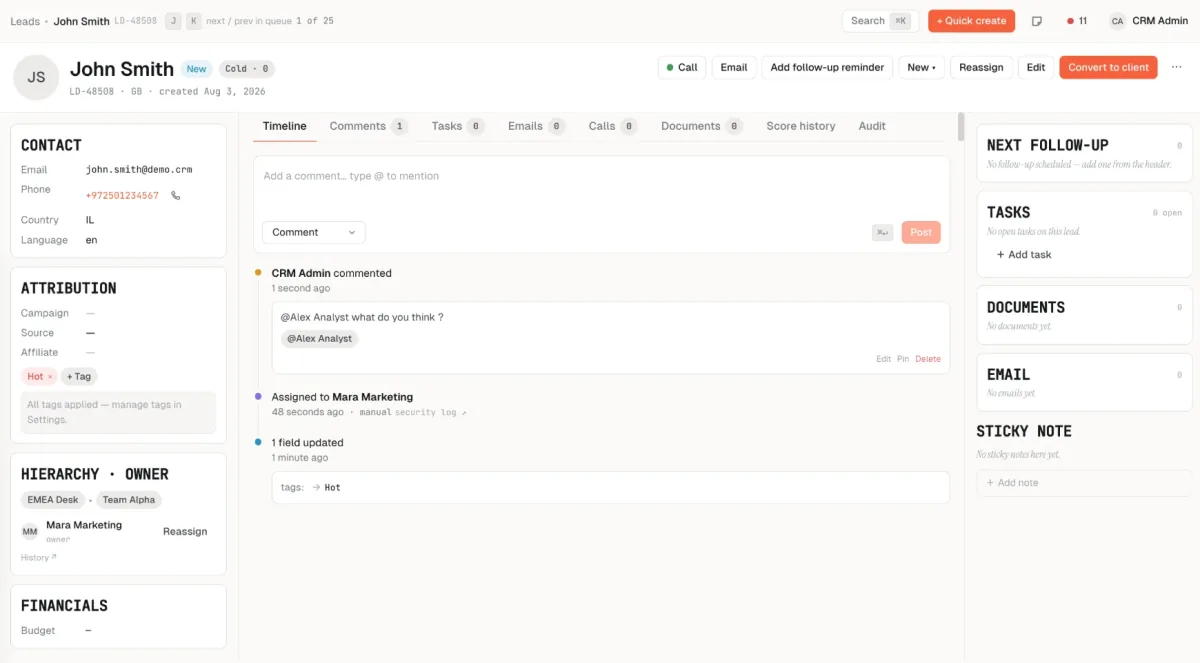
Task: Click the New status badge by the name
Action: pyautogui.click(x=197, y=69)
